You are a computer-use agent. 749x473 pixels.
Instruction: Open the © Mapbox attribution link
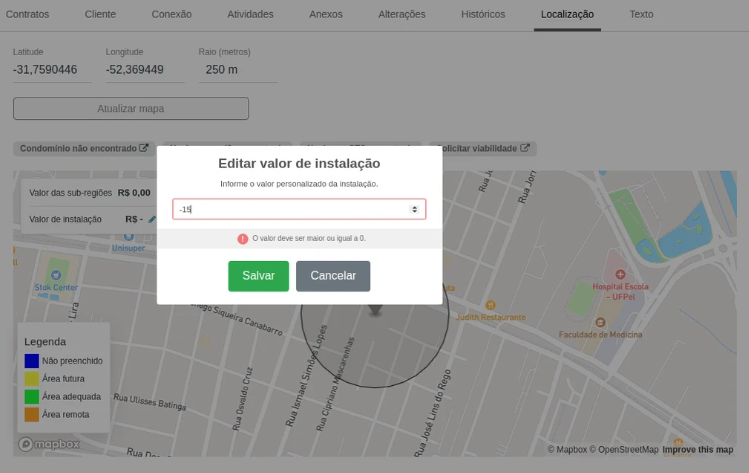click(x=567, y=450)
